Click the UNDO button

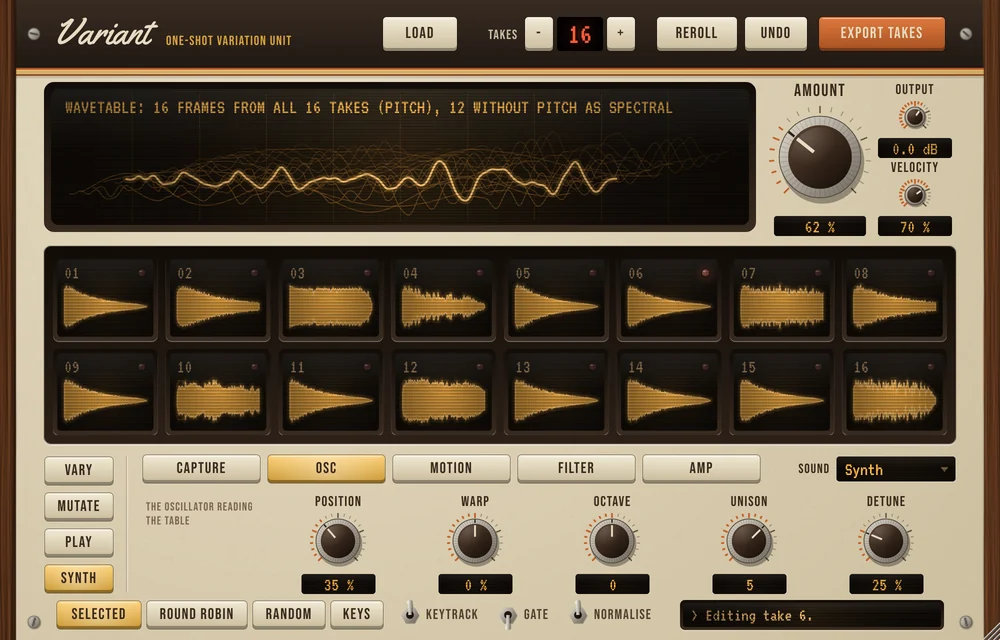(x=776, y=33)
